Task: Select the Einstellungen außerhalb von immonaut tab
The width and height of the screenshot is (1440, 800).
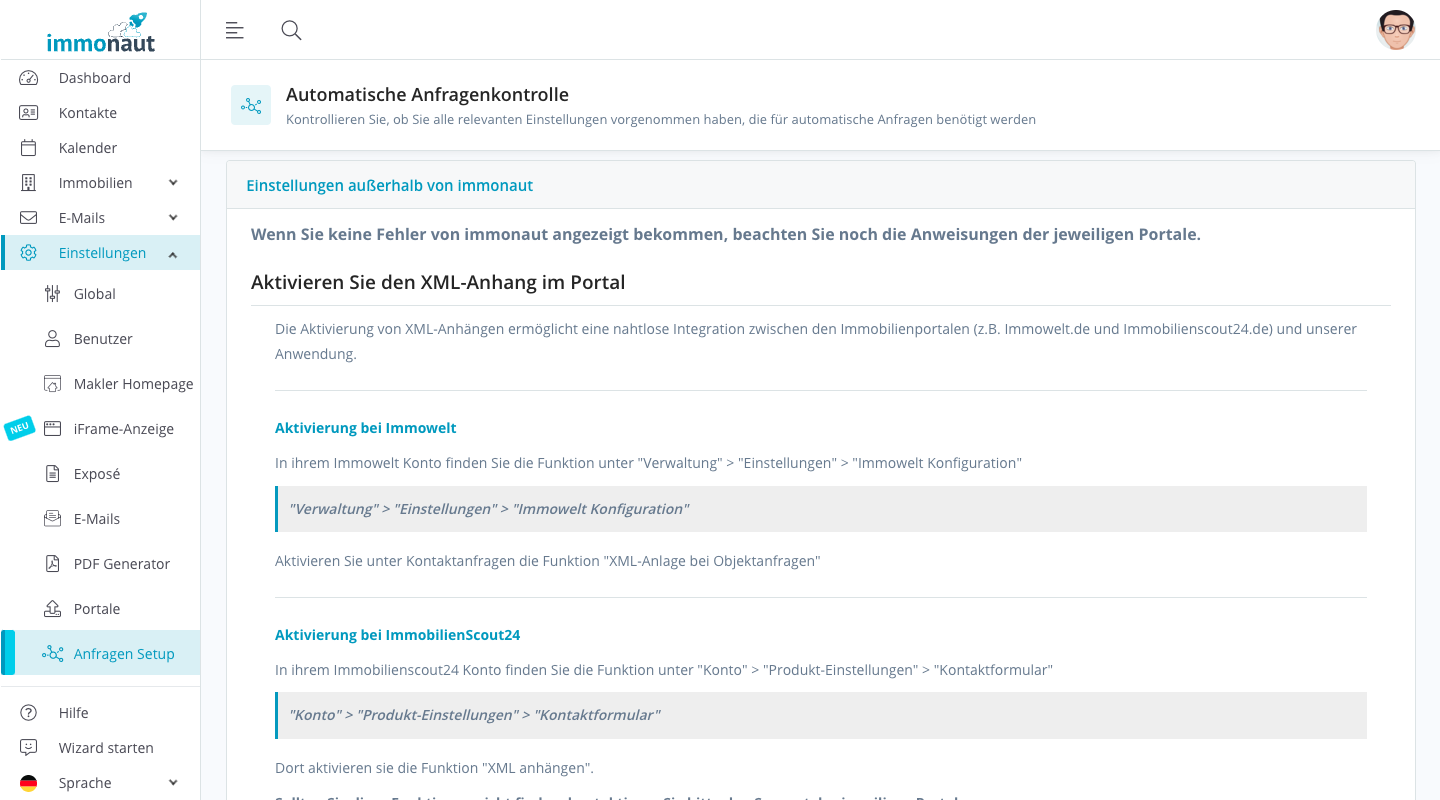Action: pos(389,186)
